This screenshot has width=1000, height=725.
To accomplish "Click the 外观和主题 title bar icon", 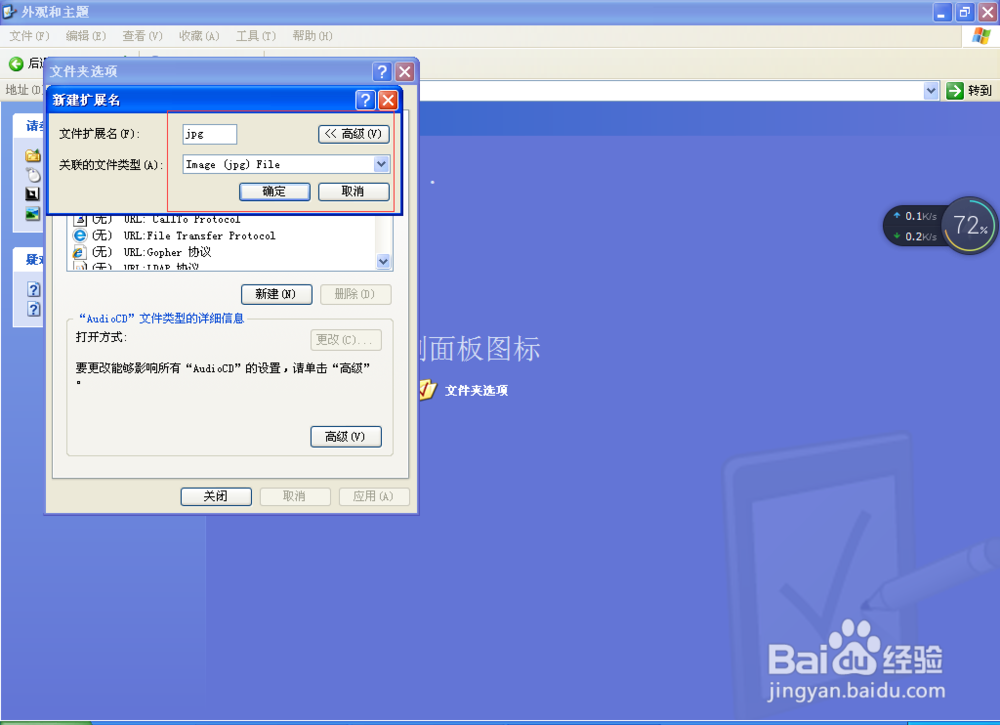I will click(x=10, y=11).
